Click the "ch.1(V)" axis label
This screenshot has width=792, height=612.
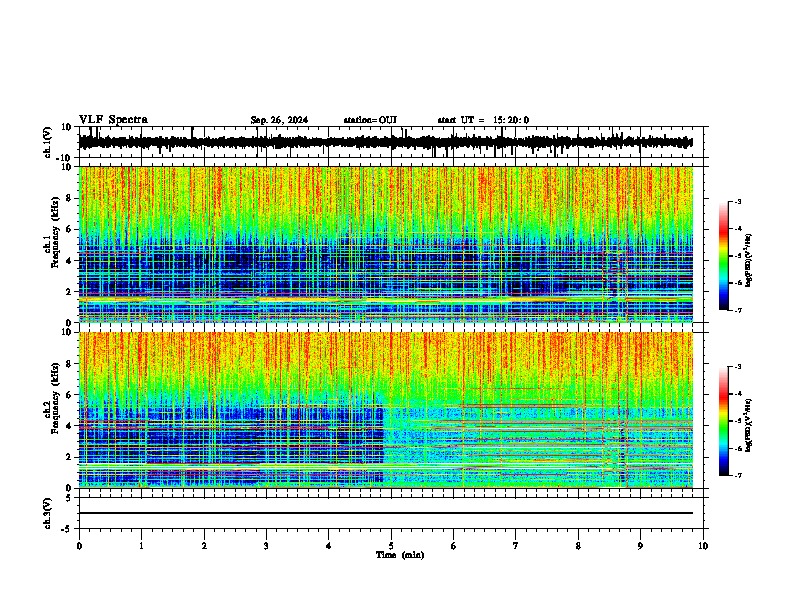(x=48, y=142)
